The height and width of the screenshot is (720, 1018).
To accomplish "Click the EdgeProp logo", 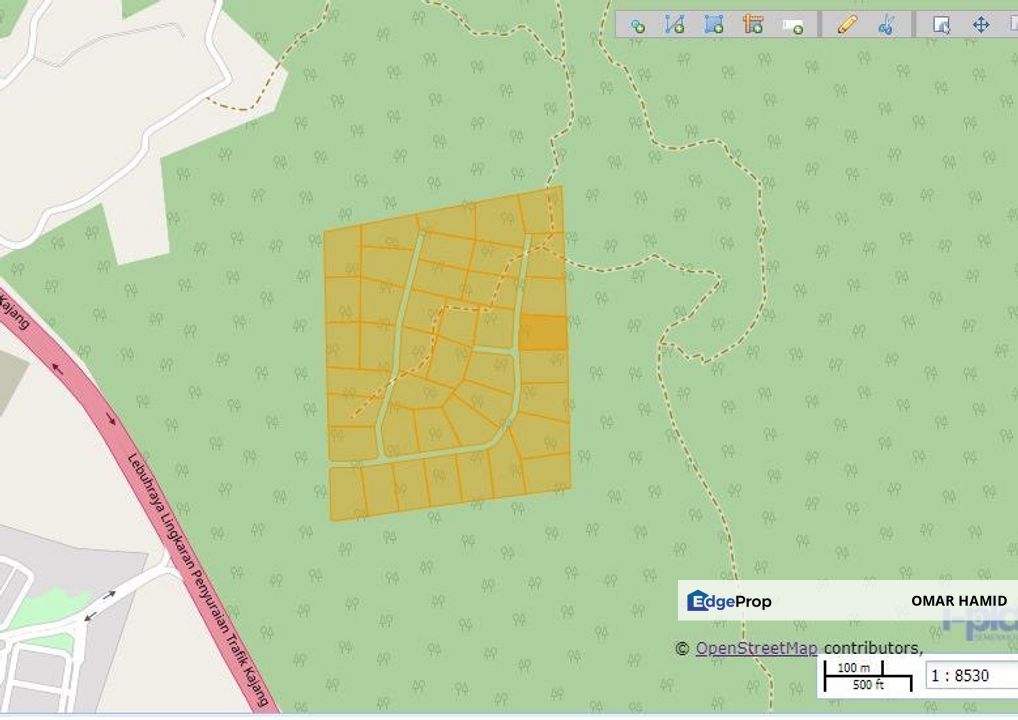I will 729,601.
